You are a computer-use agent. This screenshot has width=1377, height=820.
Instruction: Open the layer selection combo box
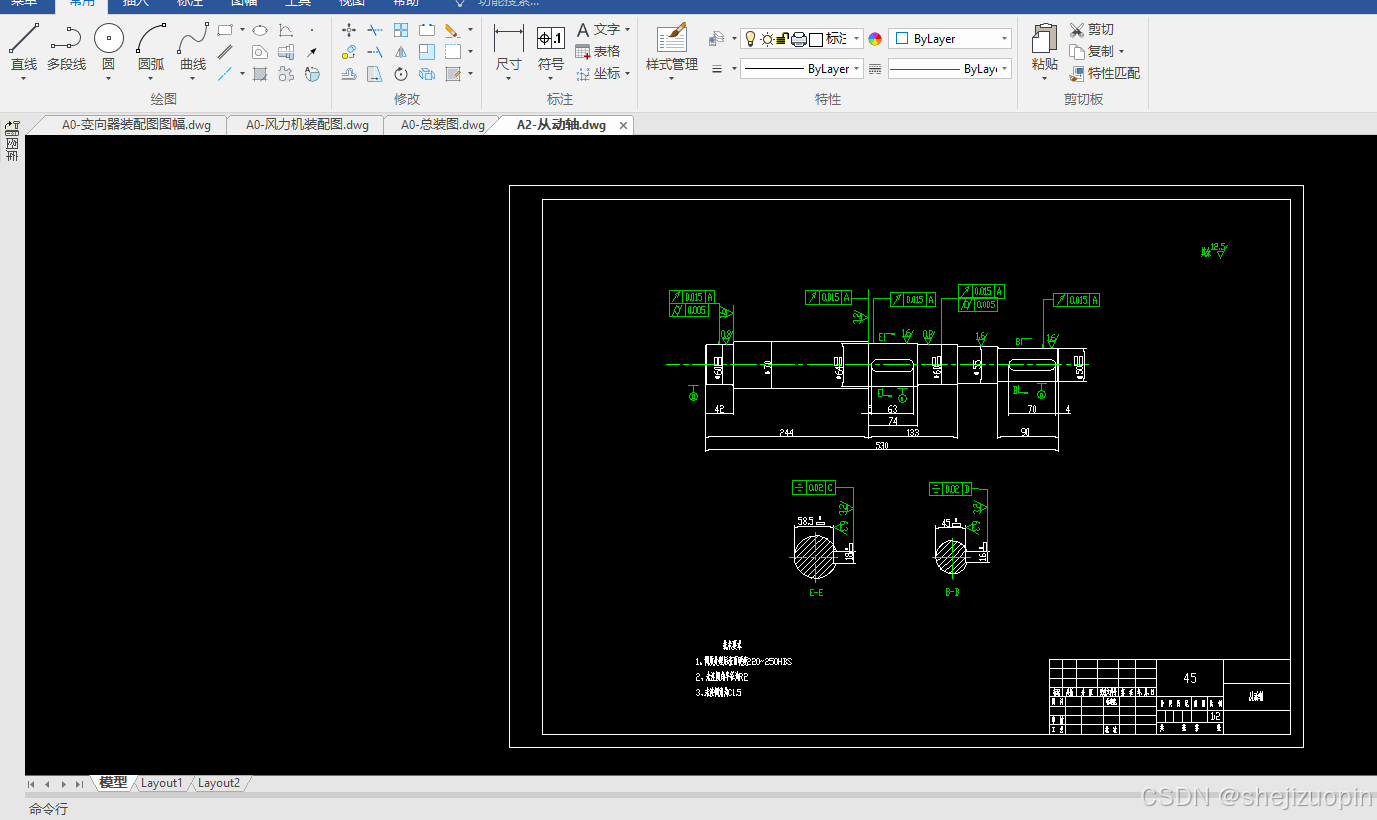click(x=801, y=39)
